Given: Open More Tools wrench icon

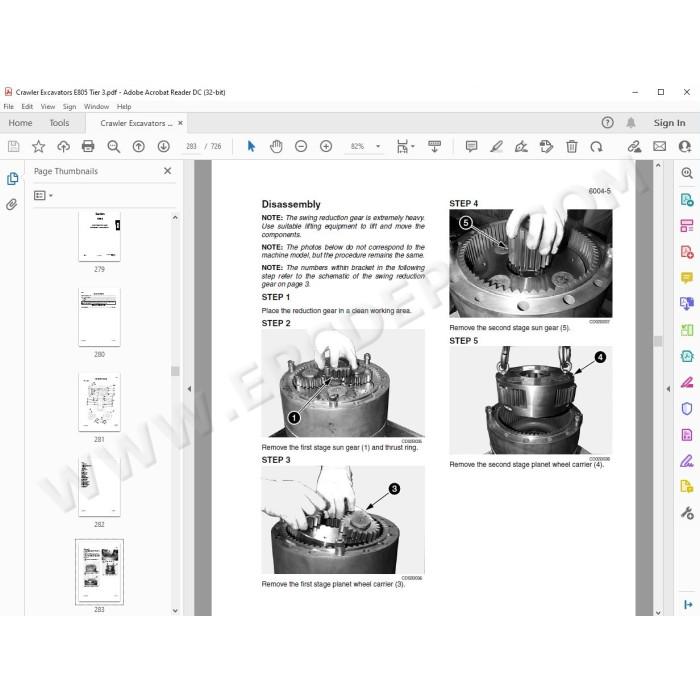Looking at the screenshot, I should (x=687, y=513).
